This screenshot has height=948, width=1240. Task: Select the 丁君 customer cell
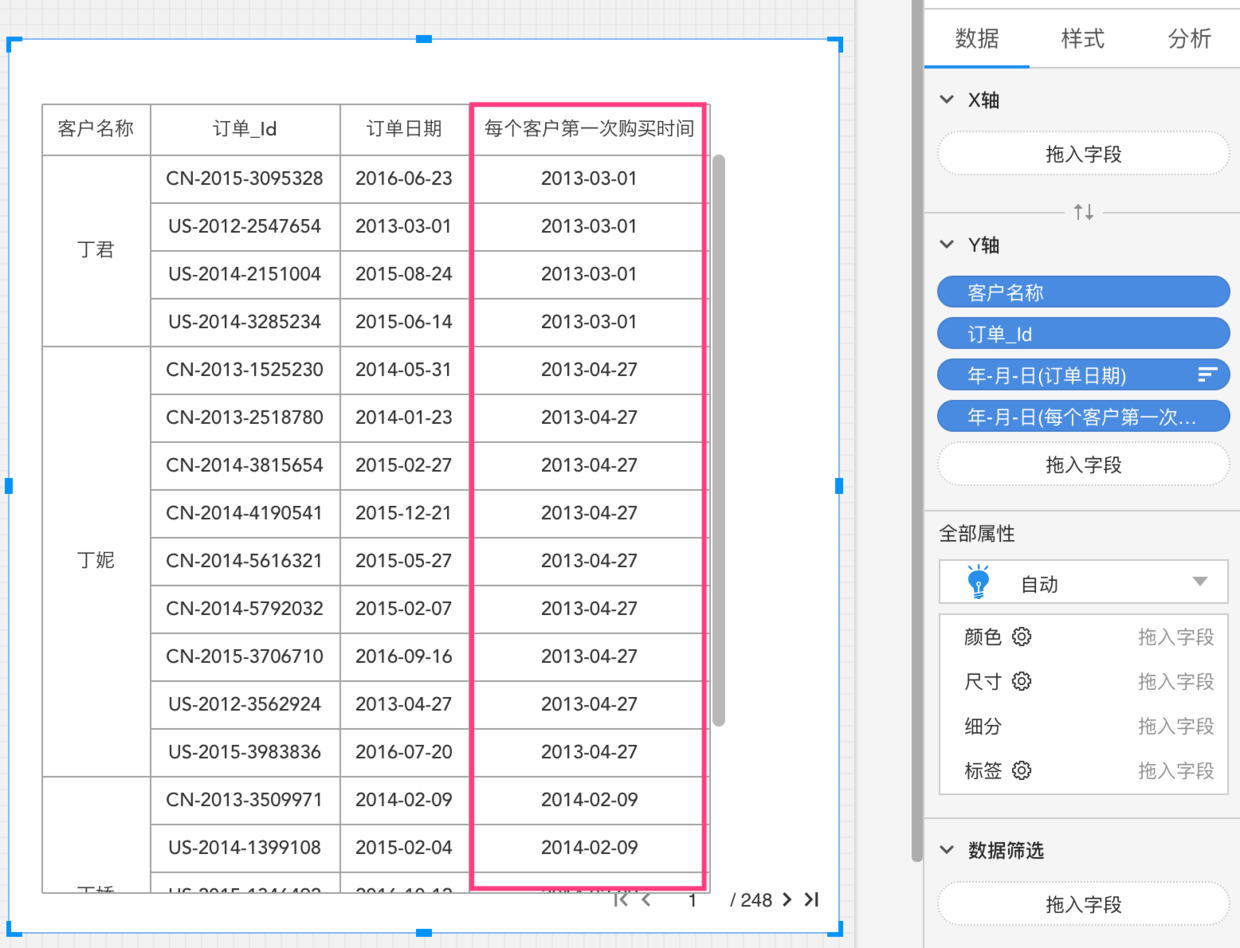(x=96, y=250)
